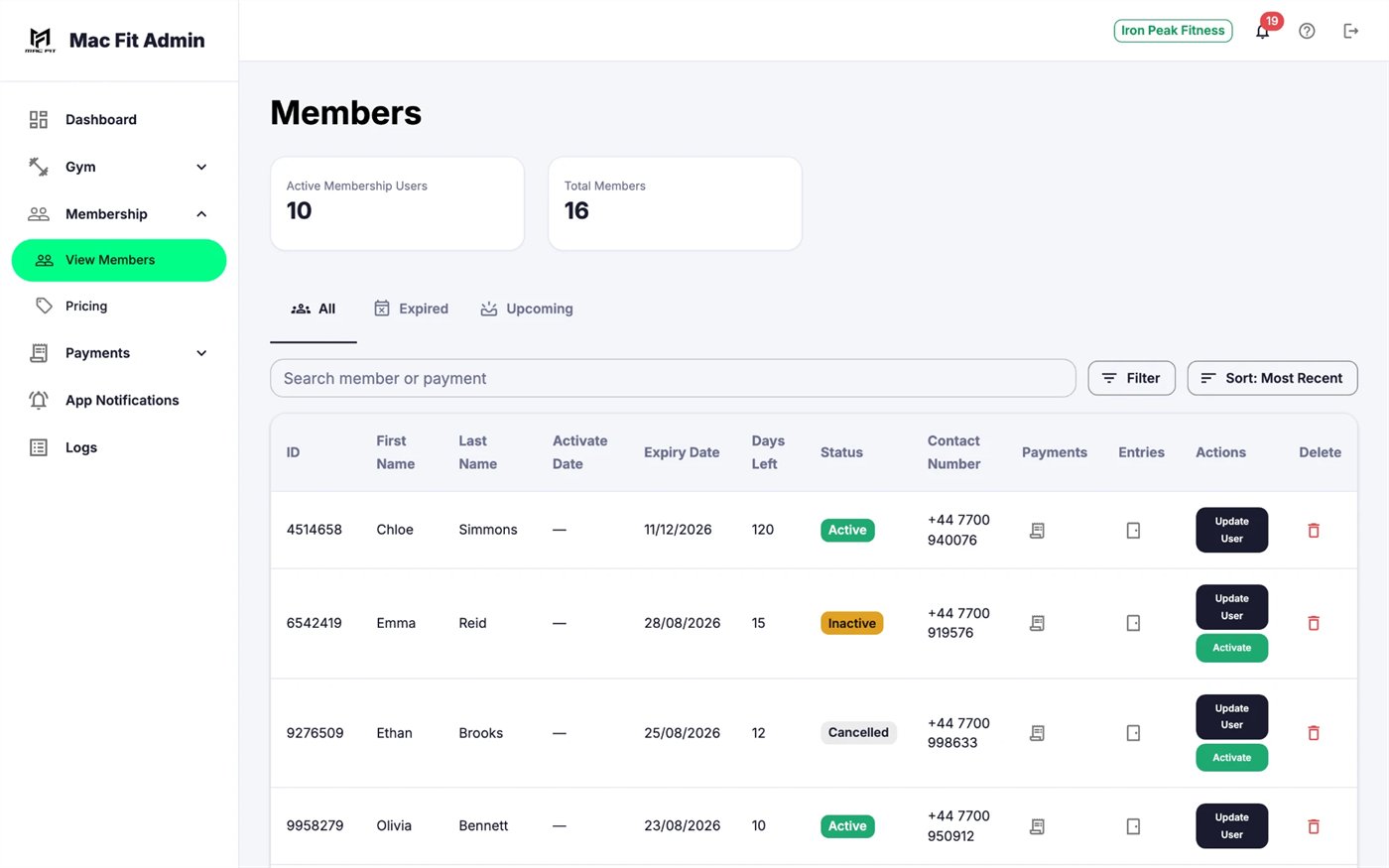Click the Iron Peak Fitness badge
This screenshot has width=1389, height=868.
[1173, 31]
